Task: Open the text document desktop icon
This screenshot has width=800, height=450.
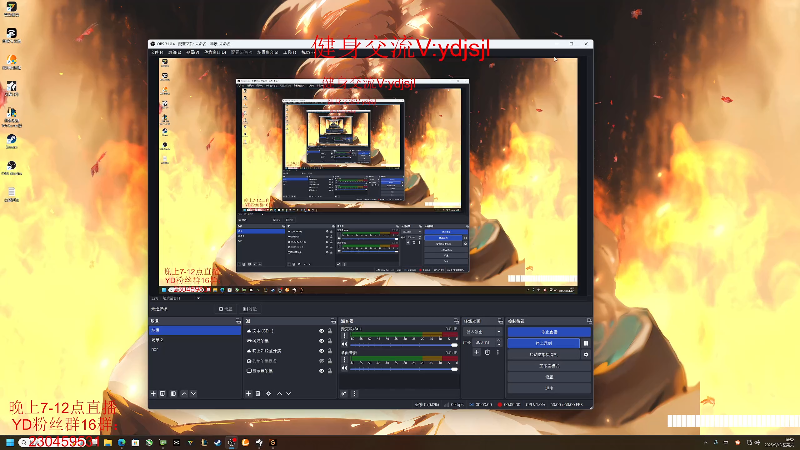Action: (x=11, y=194)
